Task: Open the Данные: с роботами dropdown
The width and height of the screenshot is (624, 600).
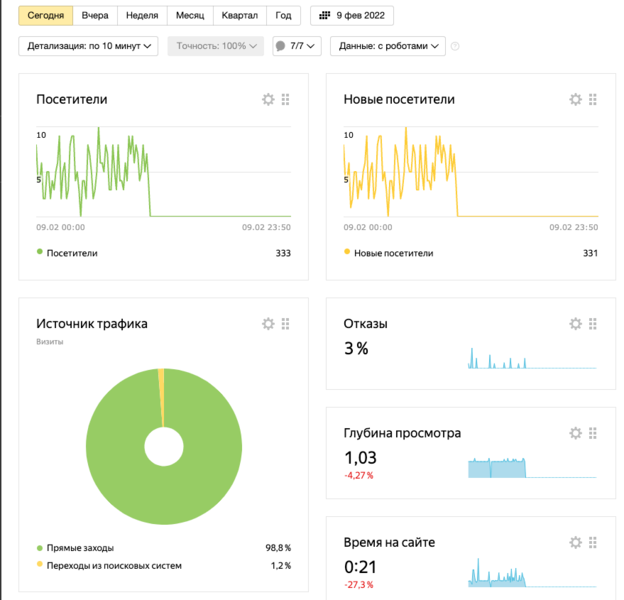Action: coord(389,46)
